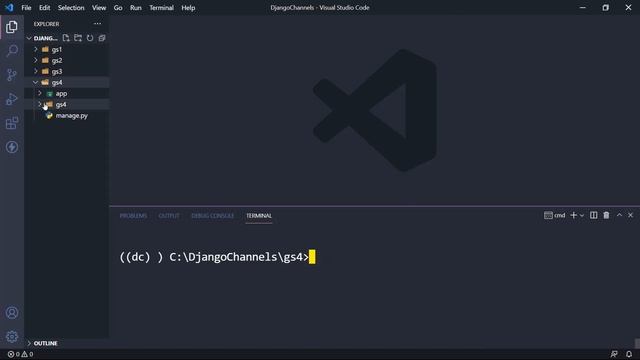Open the Manage gear icon

pyautogui.click(x=12, y=337)
